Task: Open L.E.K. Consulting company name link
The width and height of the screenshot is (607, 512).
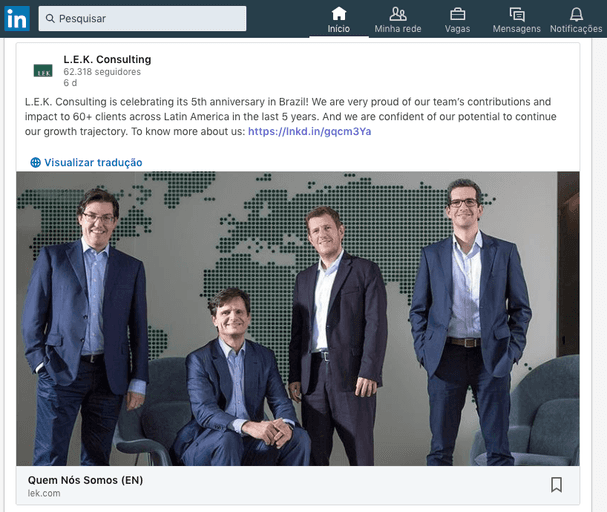Action: coord(107,59)
